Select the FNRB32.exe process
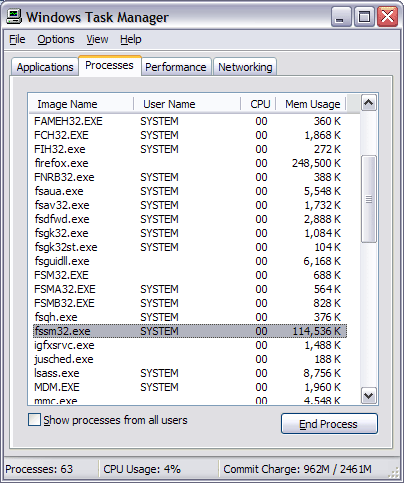404x483 pixels. click(x=190, y=177)
